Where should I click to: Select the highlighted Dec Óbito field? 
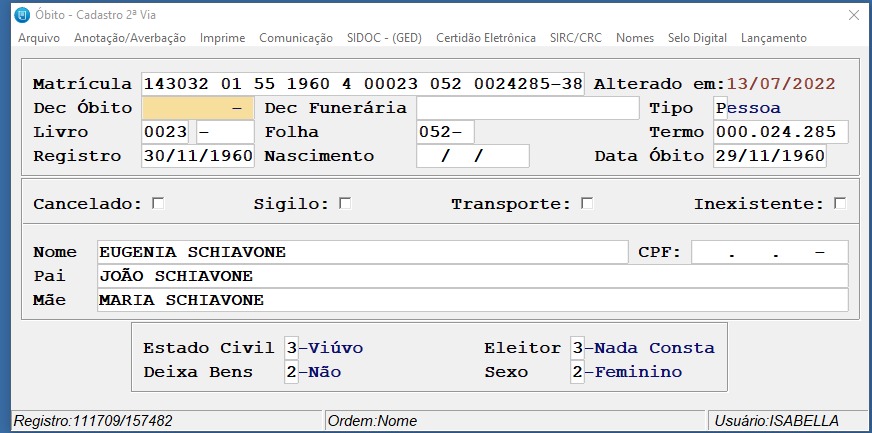198,108
